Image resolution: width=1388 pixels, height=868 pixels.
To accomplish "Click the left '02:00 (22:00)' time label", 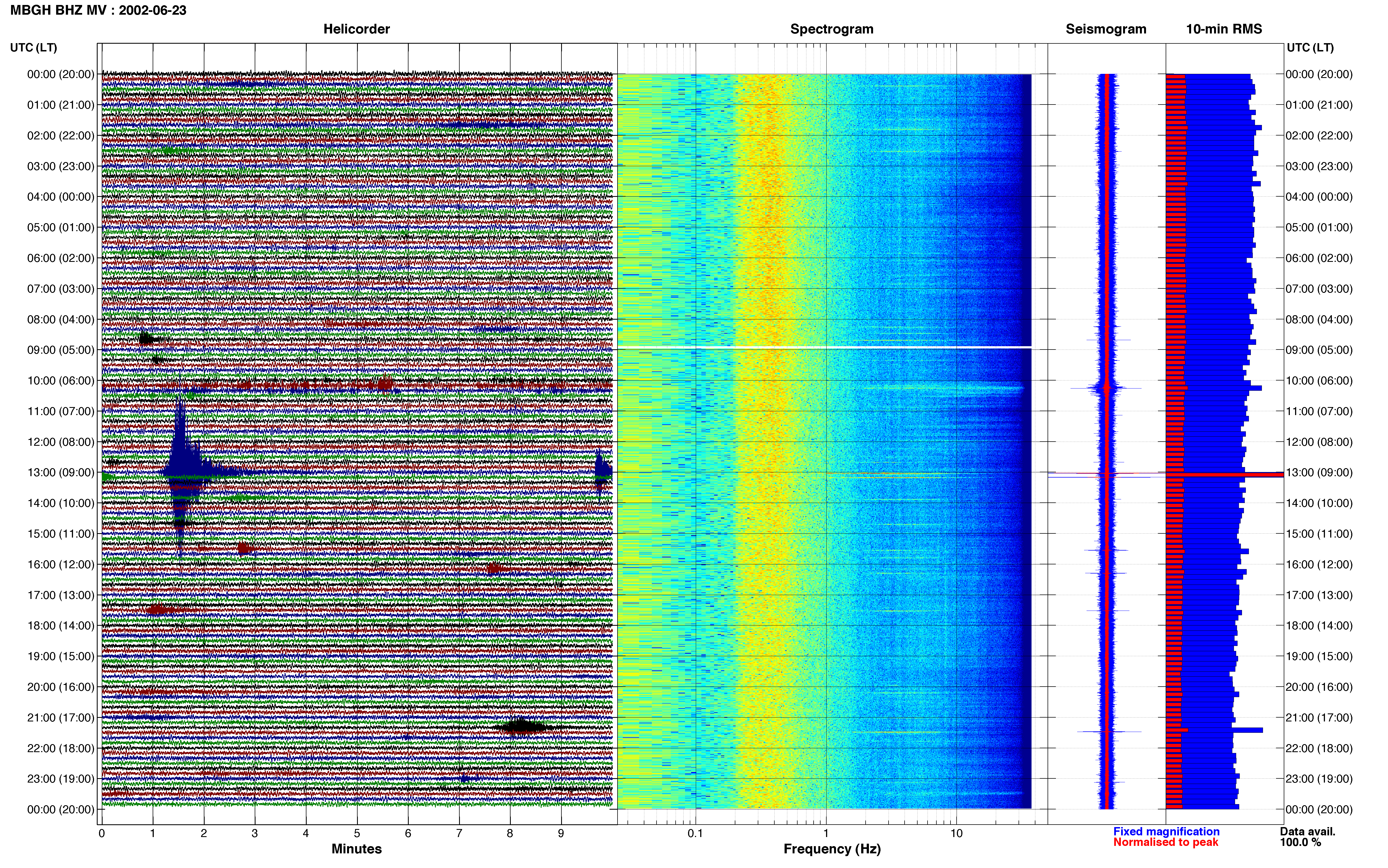I will 61,135.
